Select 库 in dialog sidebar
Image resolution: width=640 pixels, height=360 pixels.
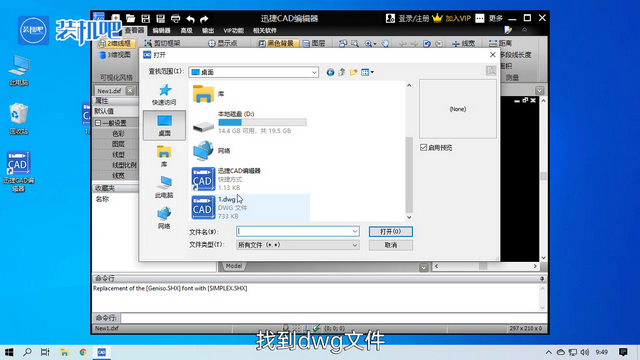(164, 156)
